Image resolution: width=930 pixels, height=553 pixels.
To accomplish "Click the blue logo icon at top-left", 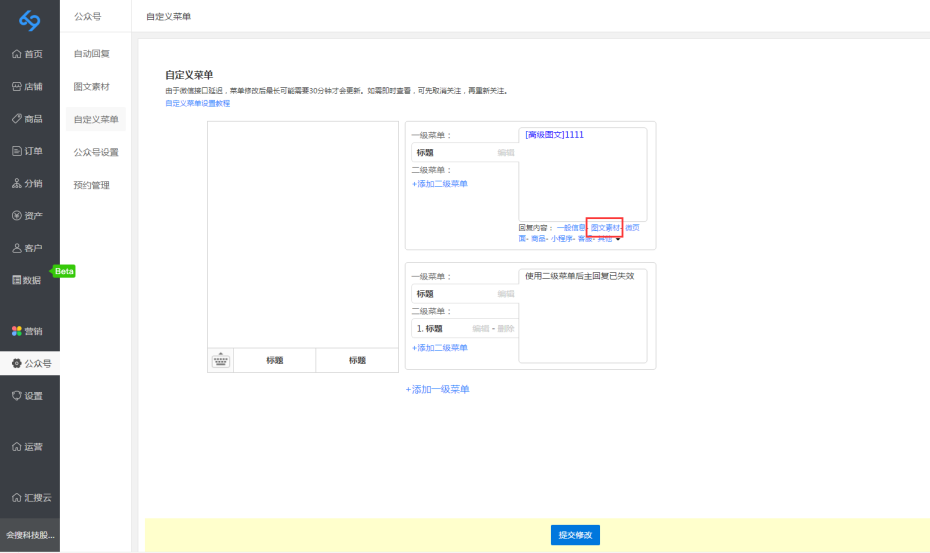I will tap(29, 19).
